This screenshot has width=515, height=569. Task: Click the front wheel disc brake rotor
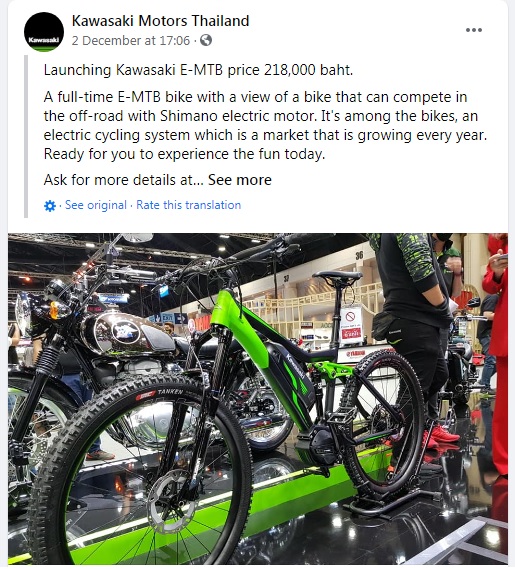171,498
